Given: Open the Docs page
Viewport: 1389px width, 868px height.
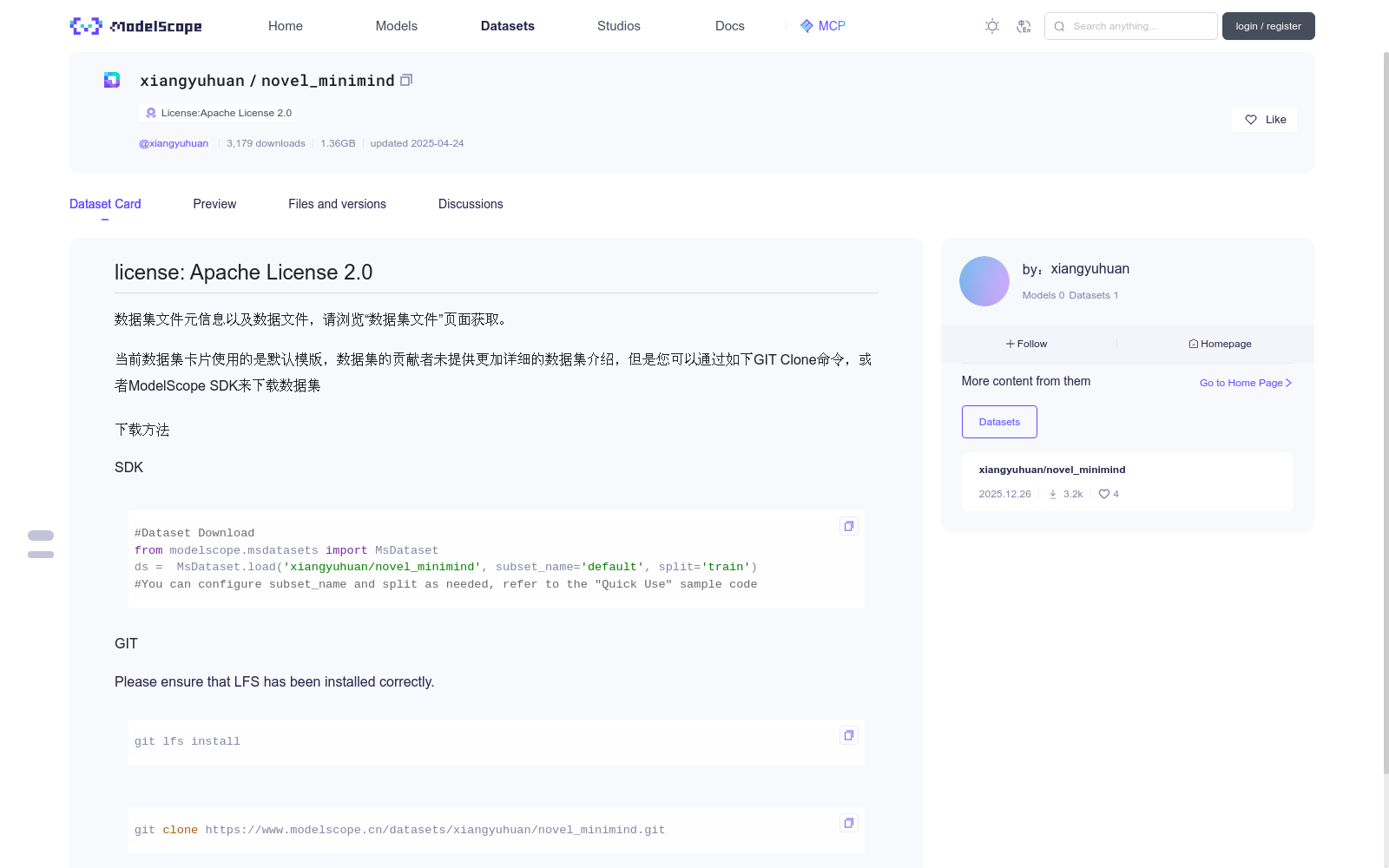Looking at the screenshot, I should pos(730,26).
